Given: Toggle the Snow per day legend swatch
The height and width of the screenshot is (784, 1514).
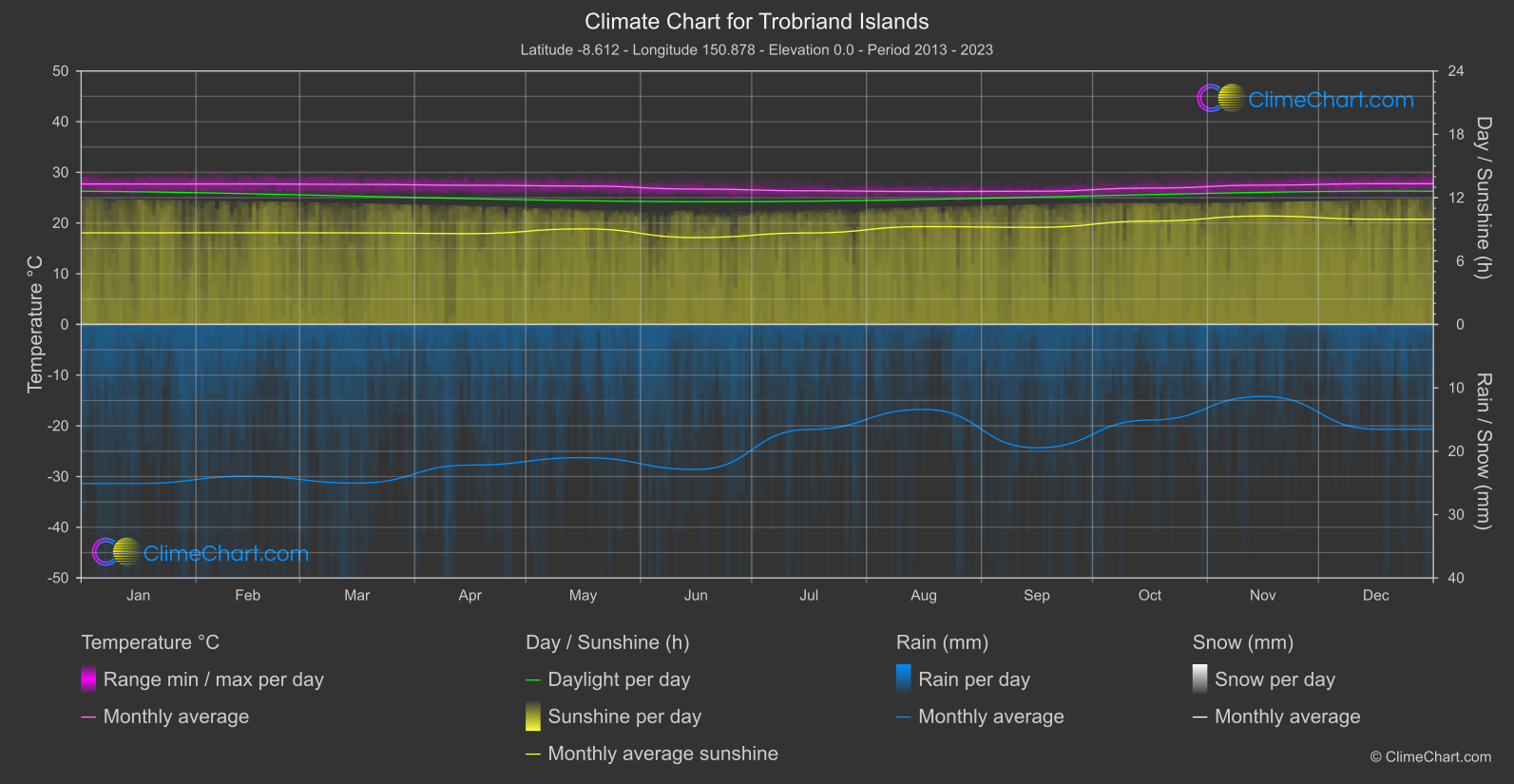Looking at the screenshot, I should [x=1200, y=679].
